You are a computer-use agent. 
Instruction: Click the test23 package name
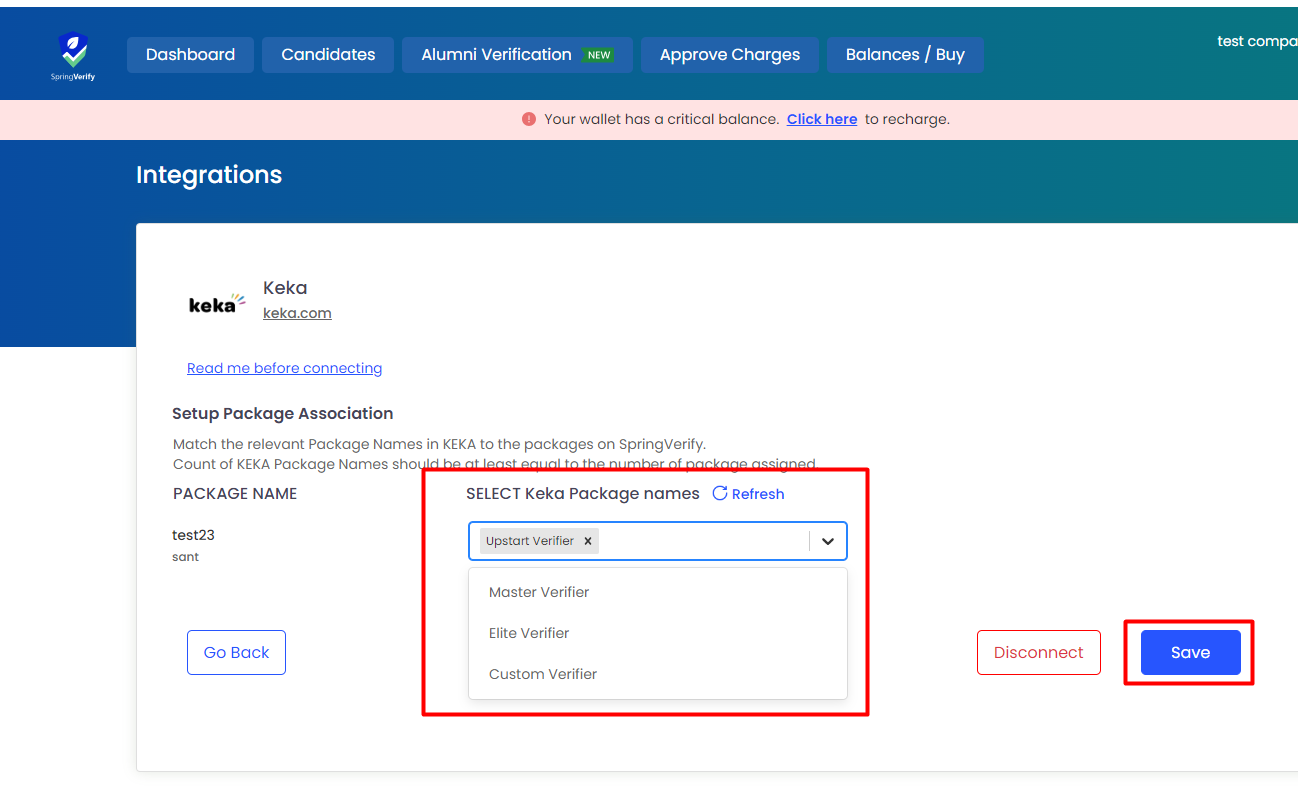(193, 535)
